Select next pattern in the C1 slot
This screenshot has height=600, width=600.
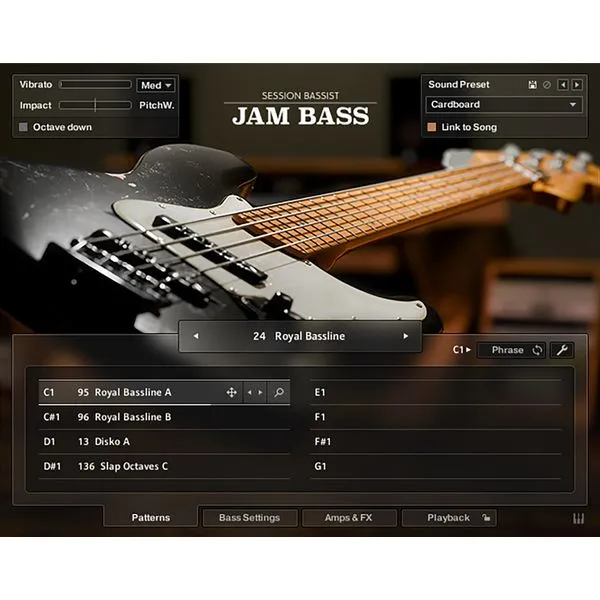[x=261, y=392]
